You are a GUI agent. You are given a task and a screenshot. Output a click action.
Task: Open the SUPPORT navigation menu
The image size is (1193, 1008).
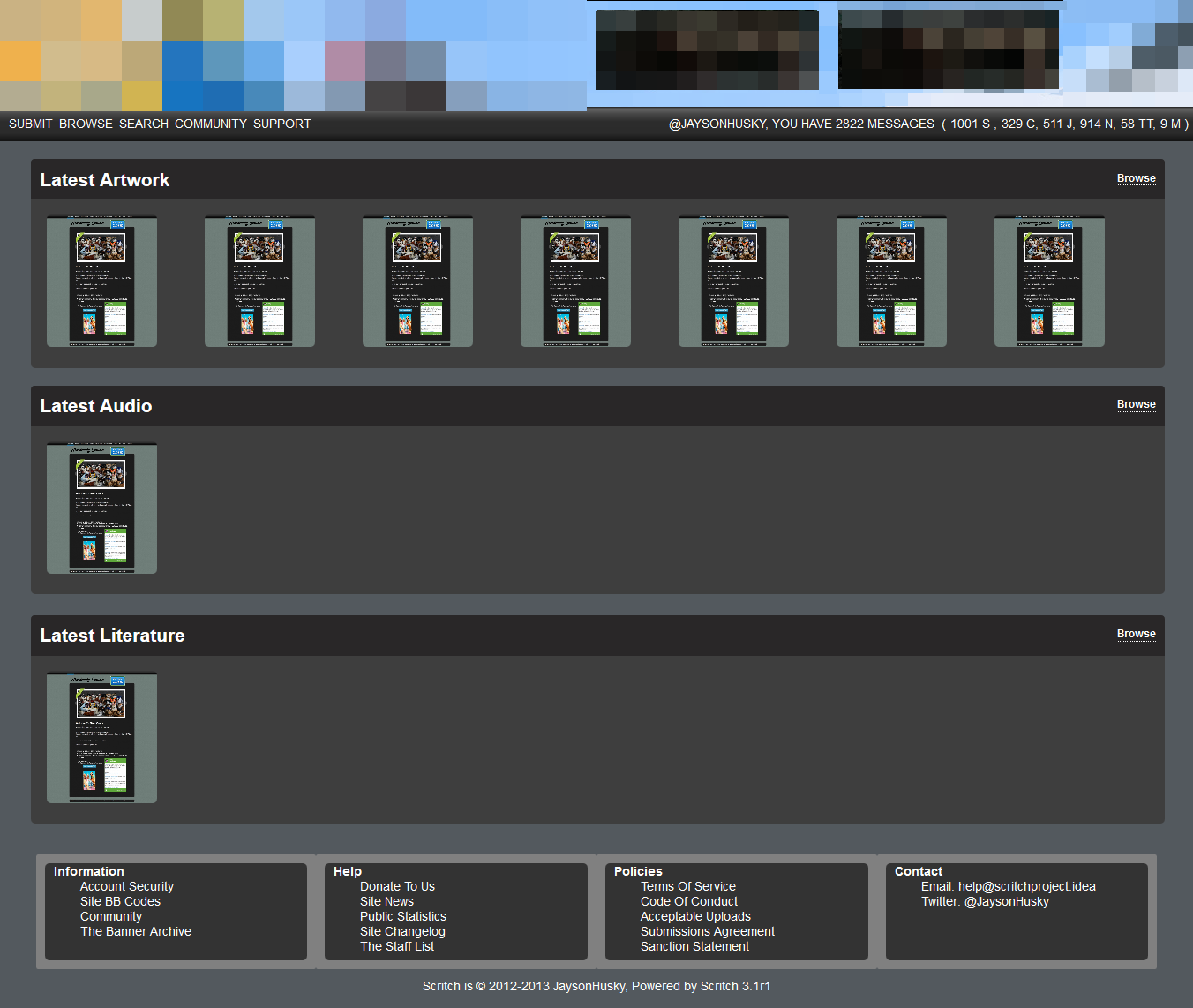[281, 124]
